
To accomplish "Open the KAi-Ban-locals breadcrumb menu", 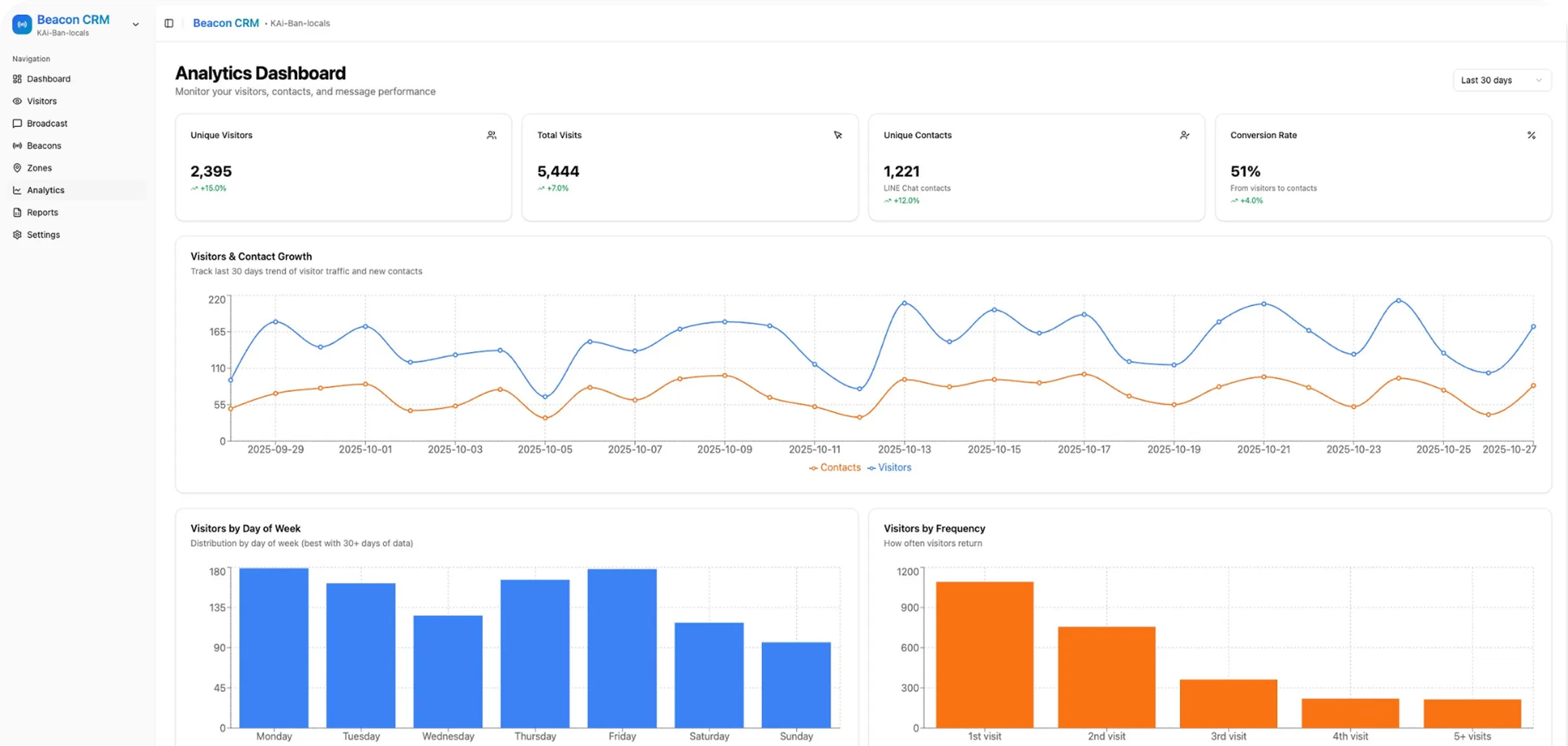I will [x=300, y=22].
